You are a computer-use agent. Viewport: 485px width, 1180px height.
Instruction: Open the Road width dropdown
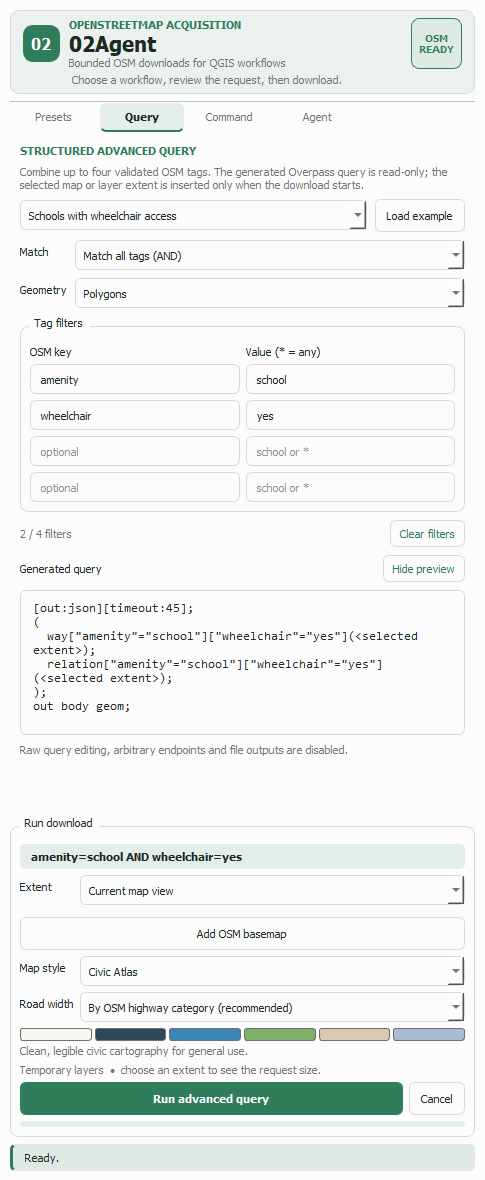[272, 1008]
